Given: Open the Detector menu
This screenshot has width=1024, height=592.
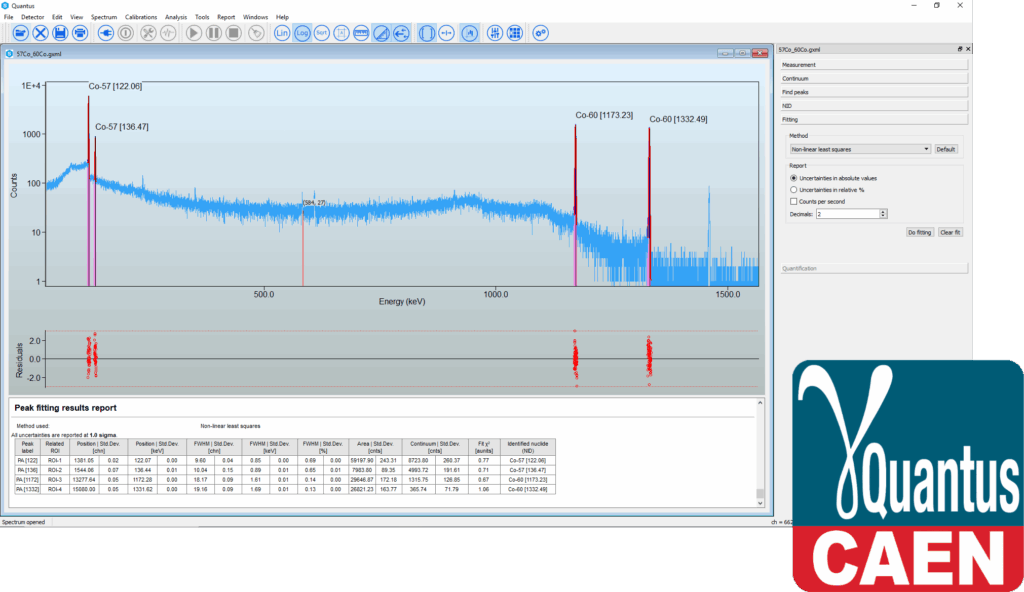Looking at the screenshot, I should click(x=33, y=17).
